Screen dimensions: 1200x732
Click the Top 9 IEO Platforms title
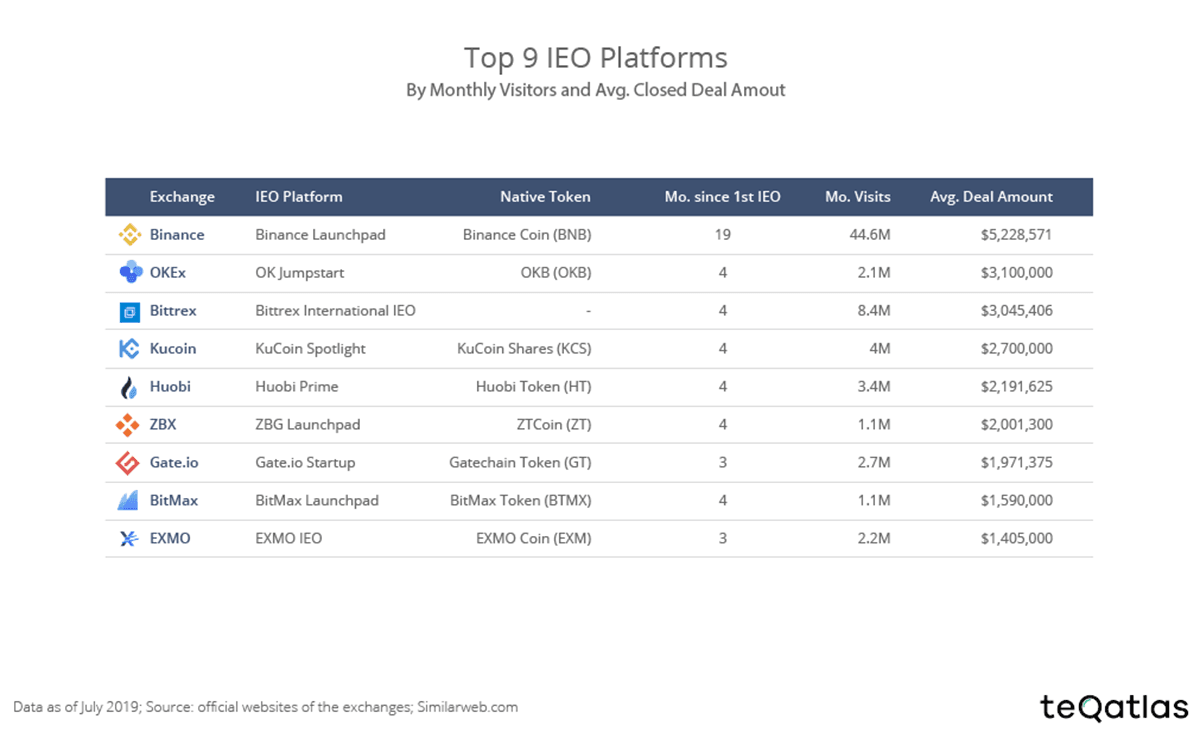click(595, 56)
